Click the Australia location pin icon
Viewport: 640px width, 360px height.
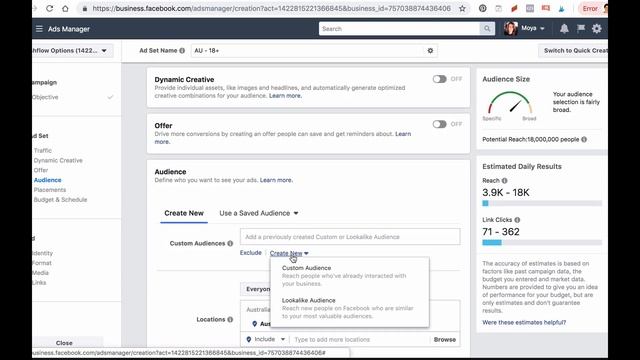(x=254, y=324)
